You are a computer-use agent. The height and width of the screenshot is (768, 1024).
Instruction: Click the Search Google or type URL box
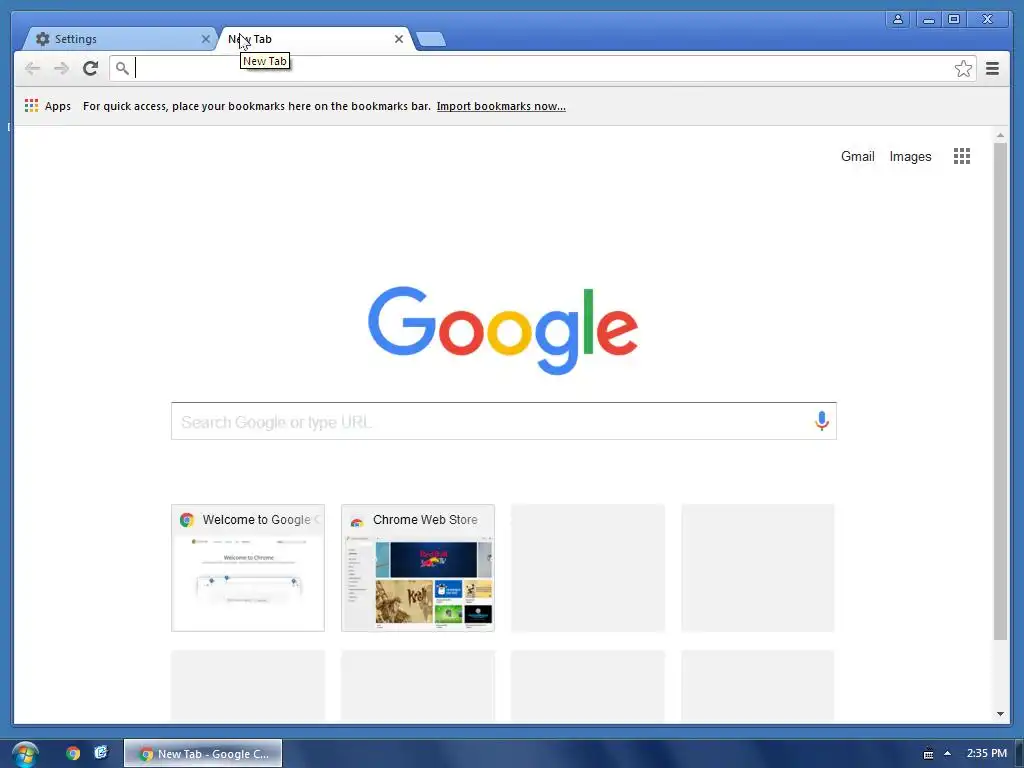(504, 421)
